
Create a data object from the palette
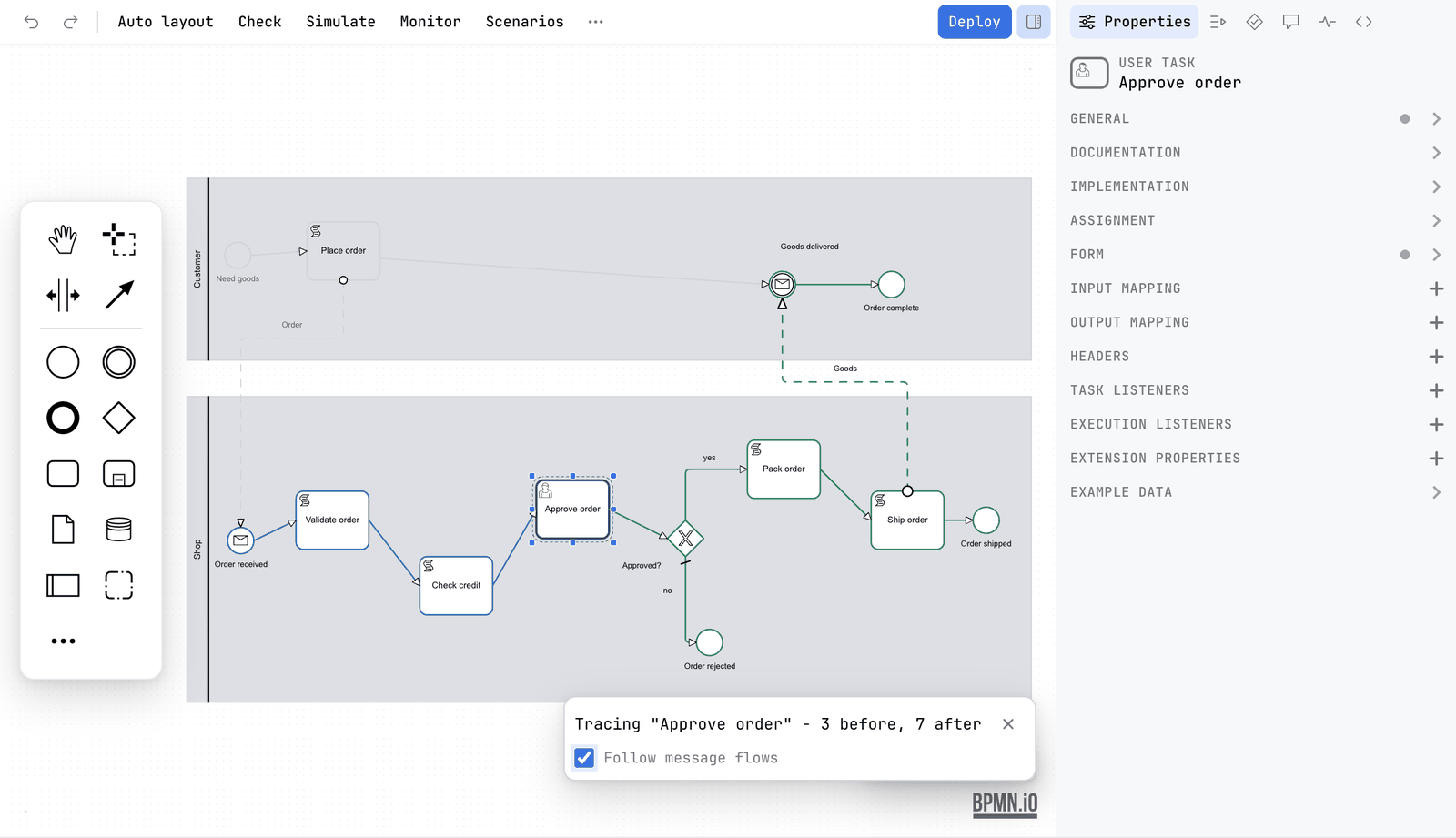coord(63,530)
